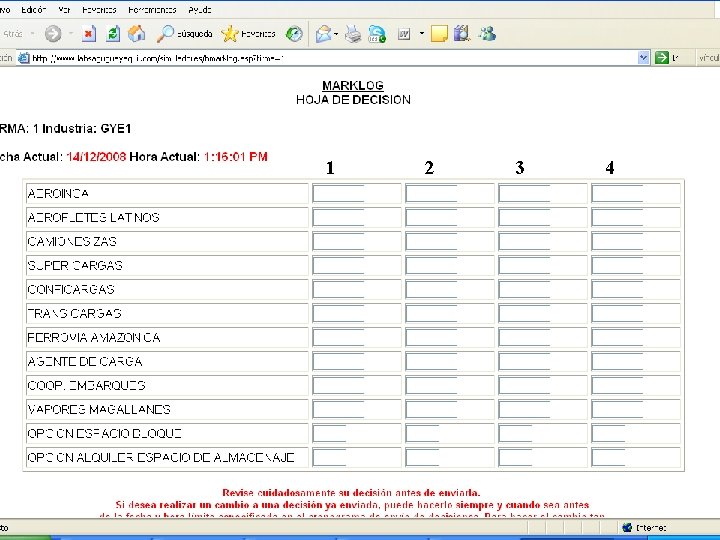Screen dimensions: 720x540
Task: Open the Favoritos star toolbar button
Action: pos(248,34)
